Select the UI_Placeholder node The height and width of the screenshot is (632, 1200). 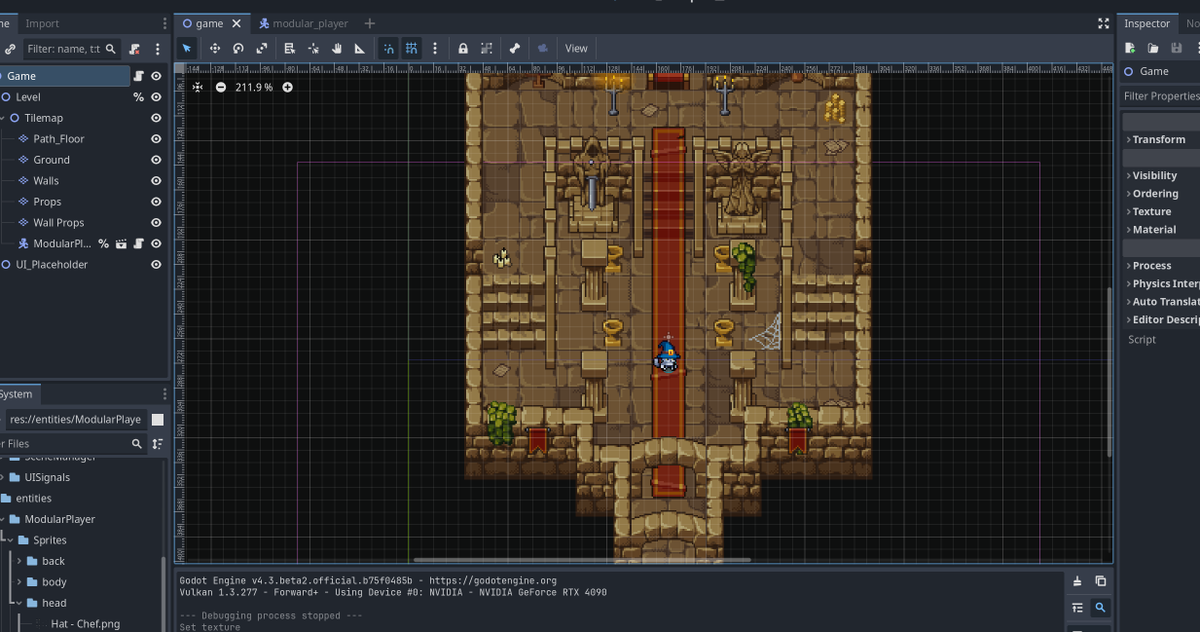pyautogui.click(x=52, y=265)
